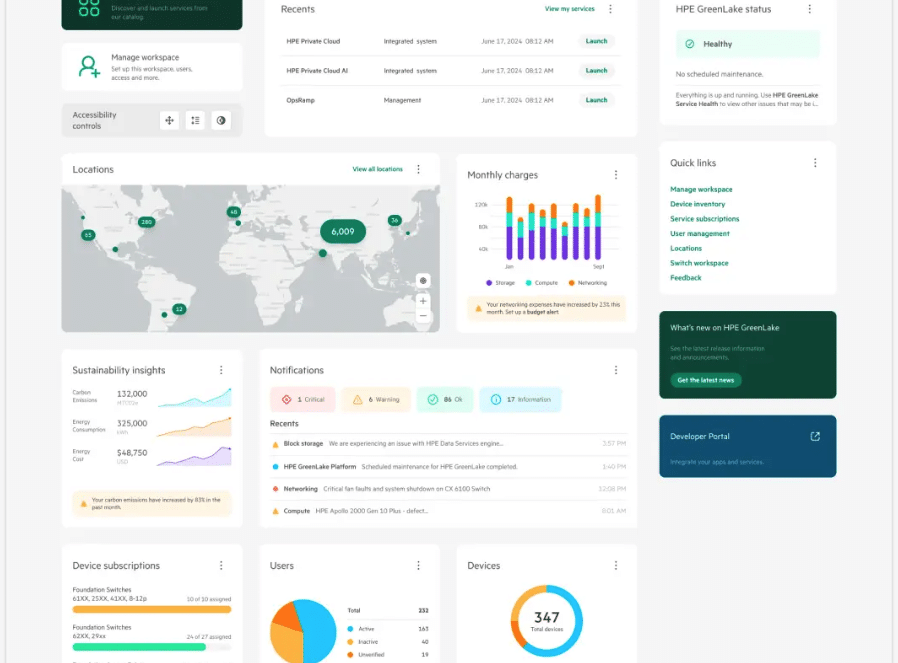Open the HPE GreenLake Platform notification
This screenshot has width=898, height=663.
448,467
